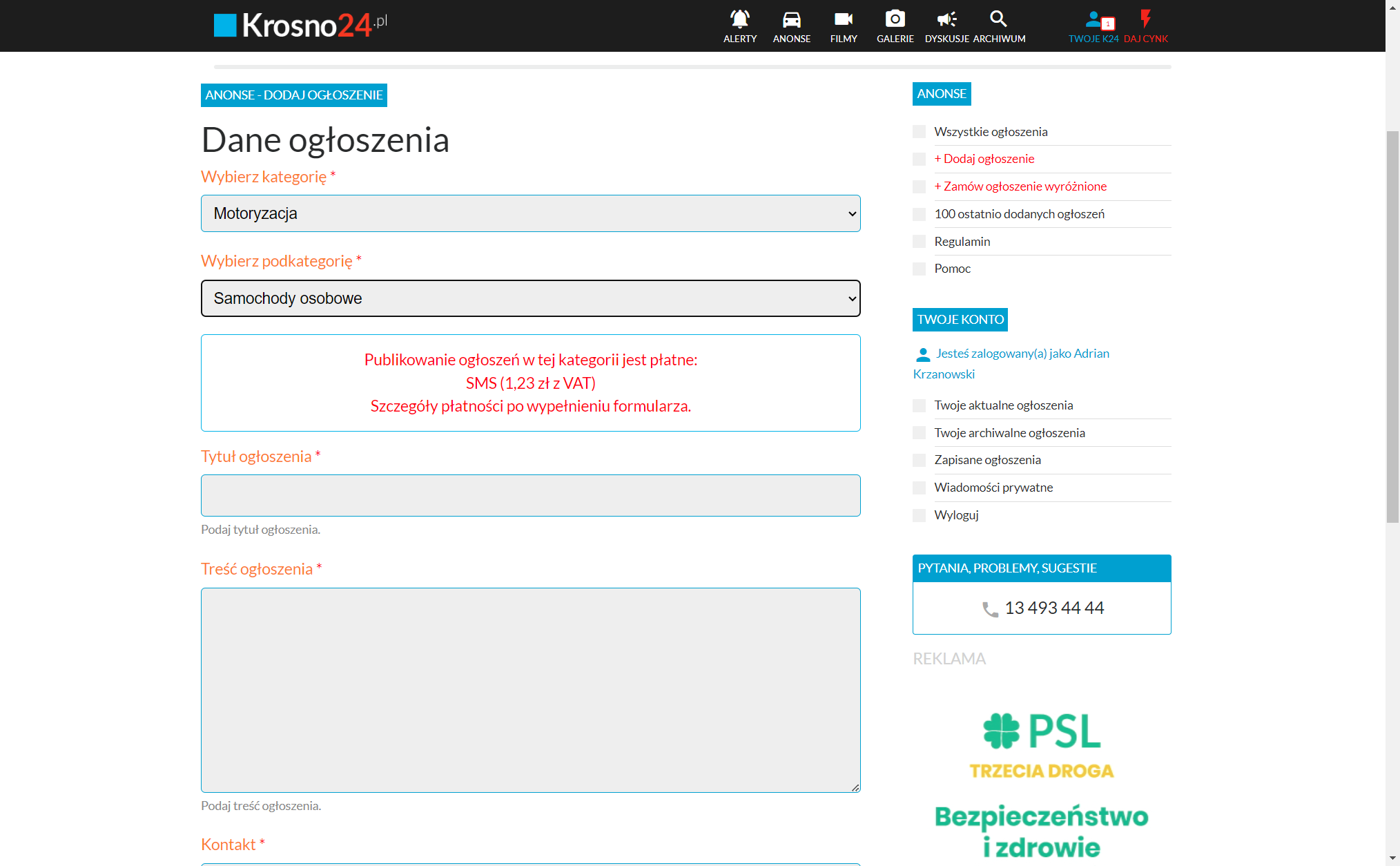Click the GALERIE menu label
This screenshot has width=1400, height=866.
coord(895,39)
